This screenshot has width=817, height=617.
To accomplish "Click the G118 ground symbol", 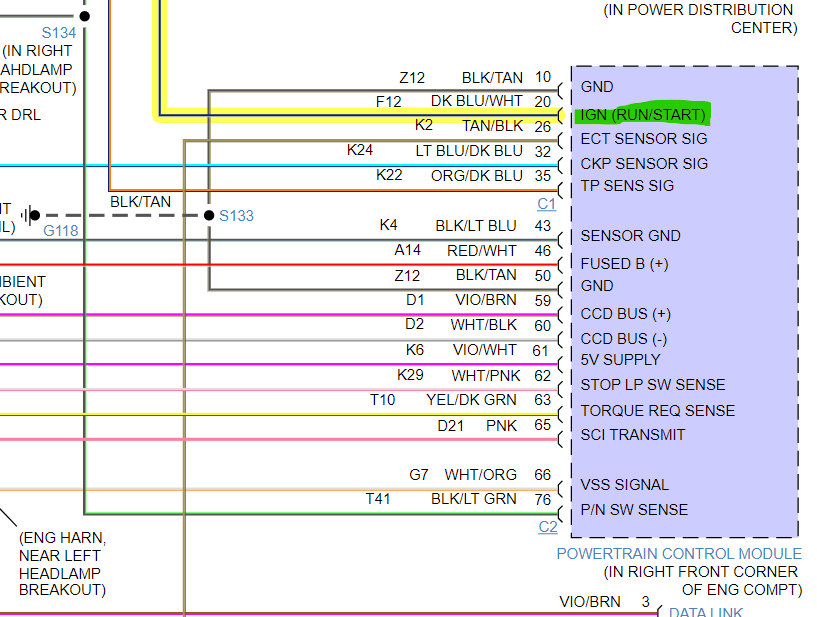I will pos(31,215).
